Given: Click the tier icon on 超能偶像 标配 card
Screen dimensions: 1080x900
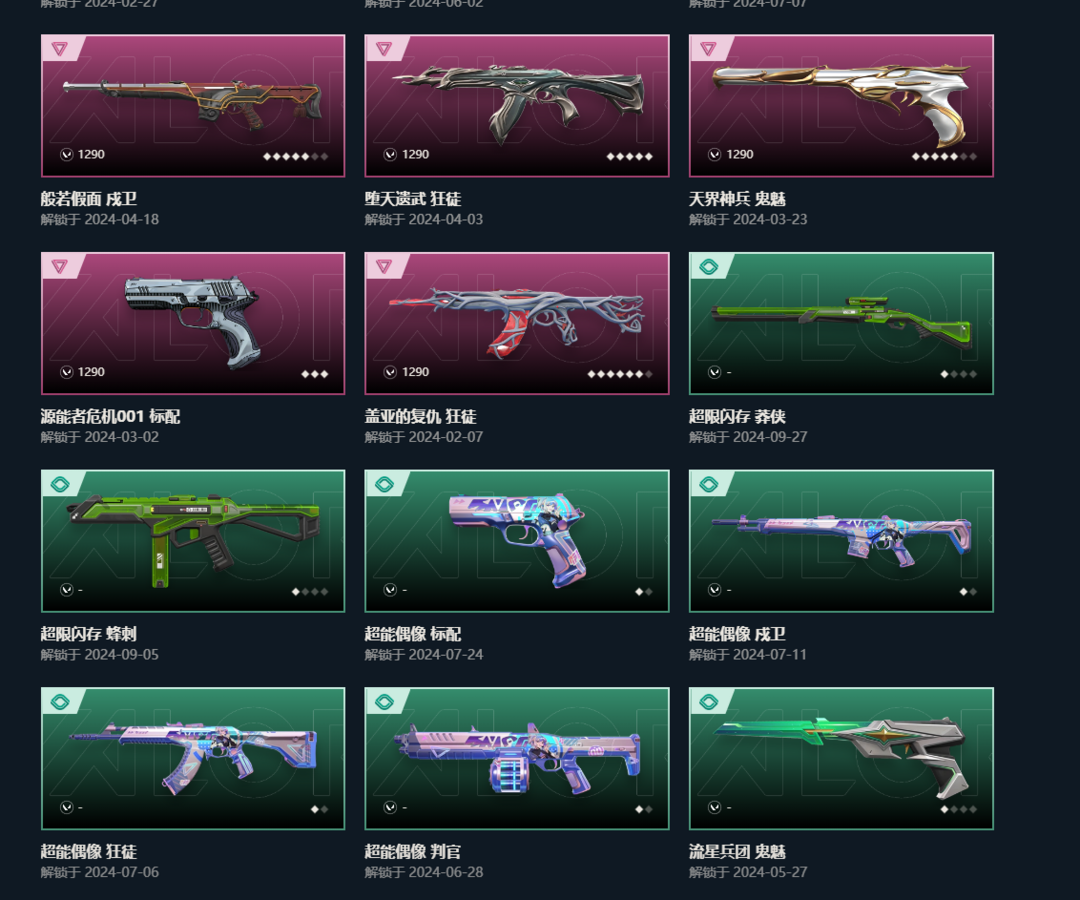Looking at the screenshot, I should tap(384, 484).
